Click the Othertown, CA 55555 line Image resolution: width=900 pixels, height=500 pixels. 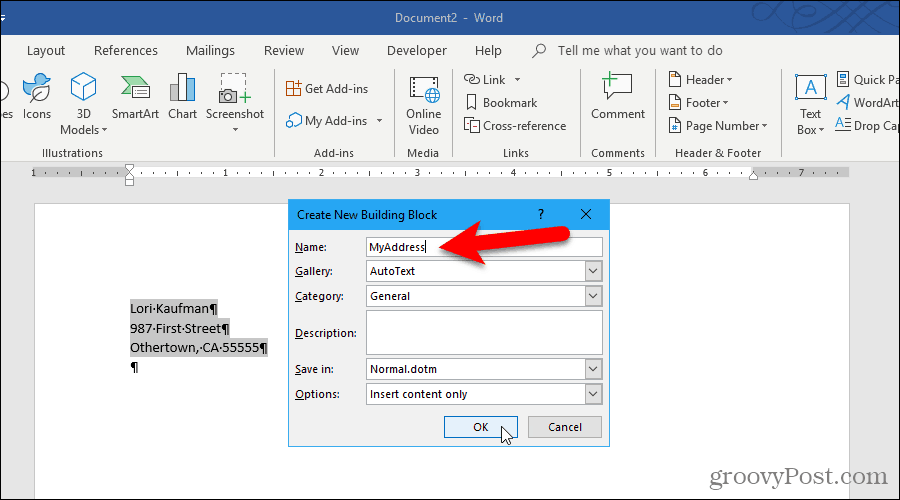coord(199,348)
